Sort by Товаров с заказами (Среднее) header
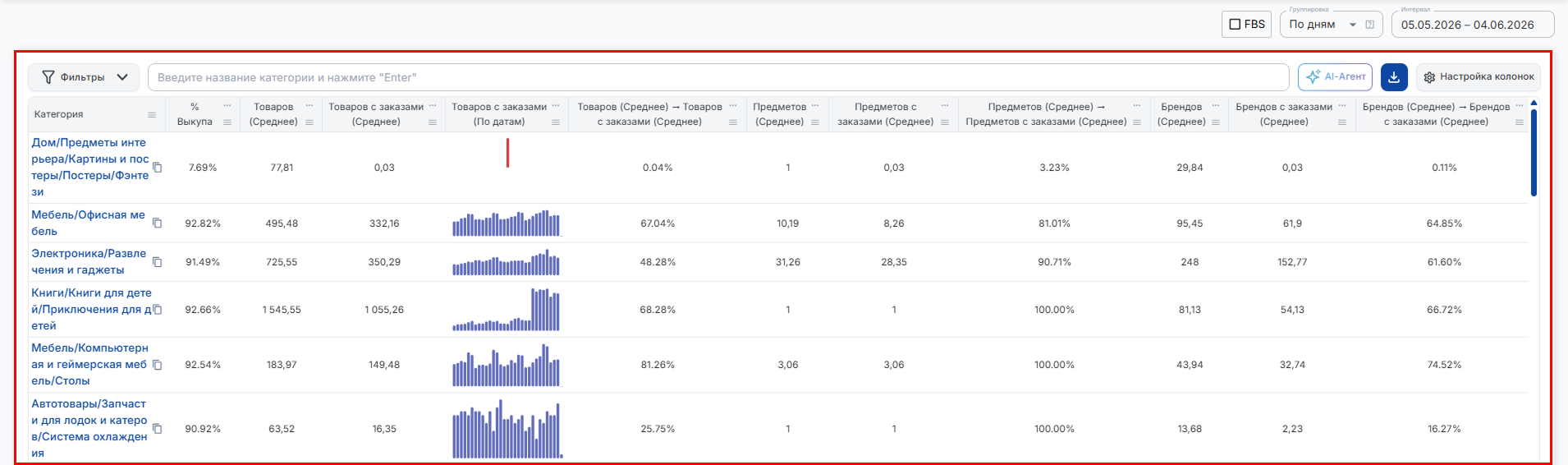The image size is (1568, 465). (376, 114)
